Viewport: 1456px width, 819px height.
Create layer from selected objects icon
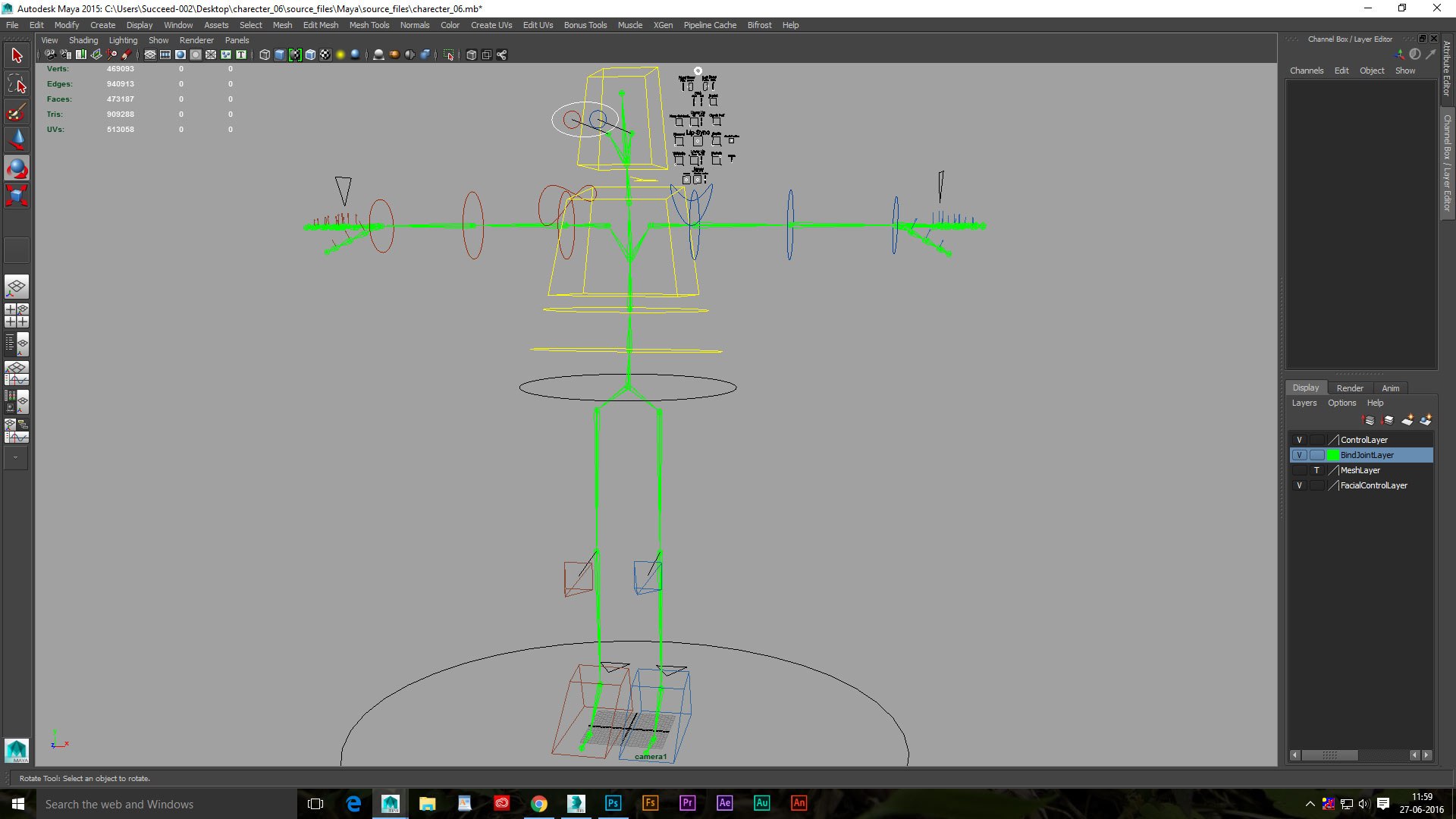tap(1426, 420)
